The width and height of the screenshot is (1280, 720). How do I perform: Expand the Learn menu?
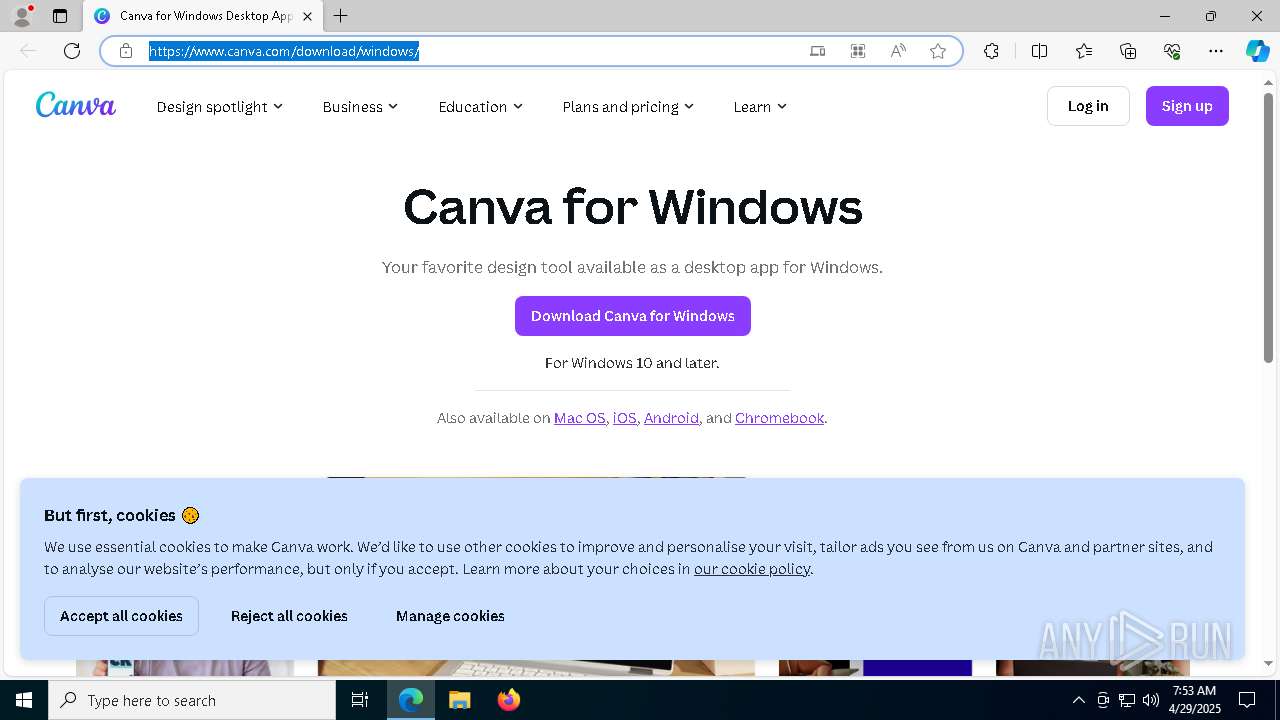point(760,106)
